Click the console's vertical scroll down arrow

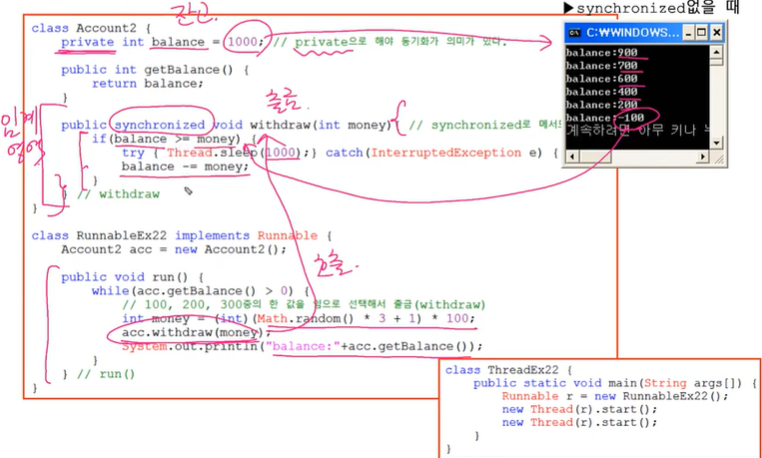tap(716, 143)
